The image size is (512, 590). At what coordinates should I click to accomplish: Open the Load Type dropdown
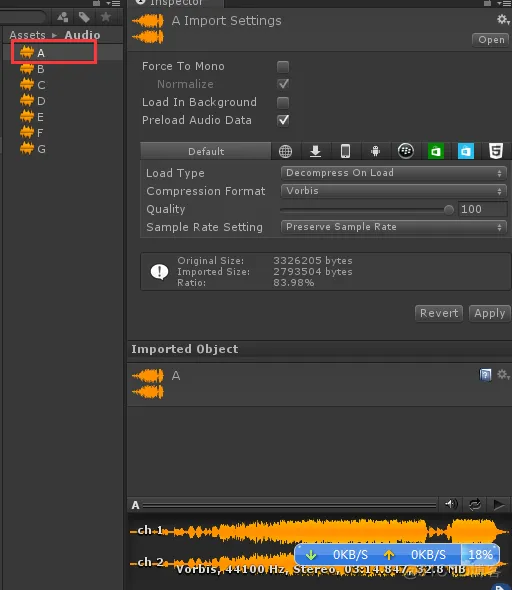coord(393,173)
